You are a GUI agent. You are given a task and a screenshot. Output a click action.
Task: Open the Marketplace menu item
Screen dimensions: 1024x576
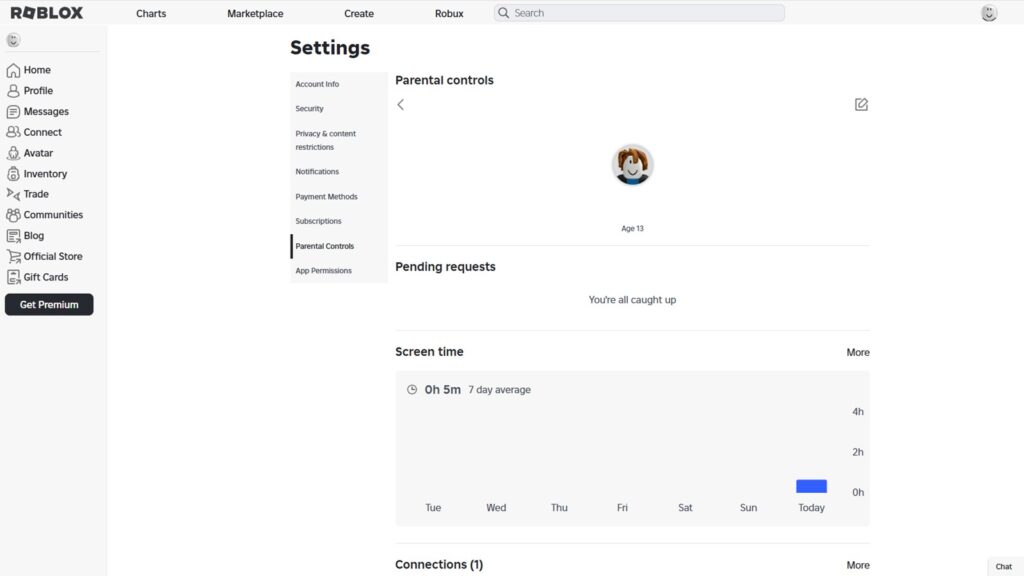(x=255, y=13)
